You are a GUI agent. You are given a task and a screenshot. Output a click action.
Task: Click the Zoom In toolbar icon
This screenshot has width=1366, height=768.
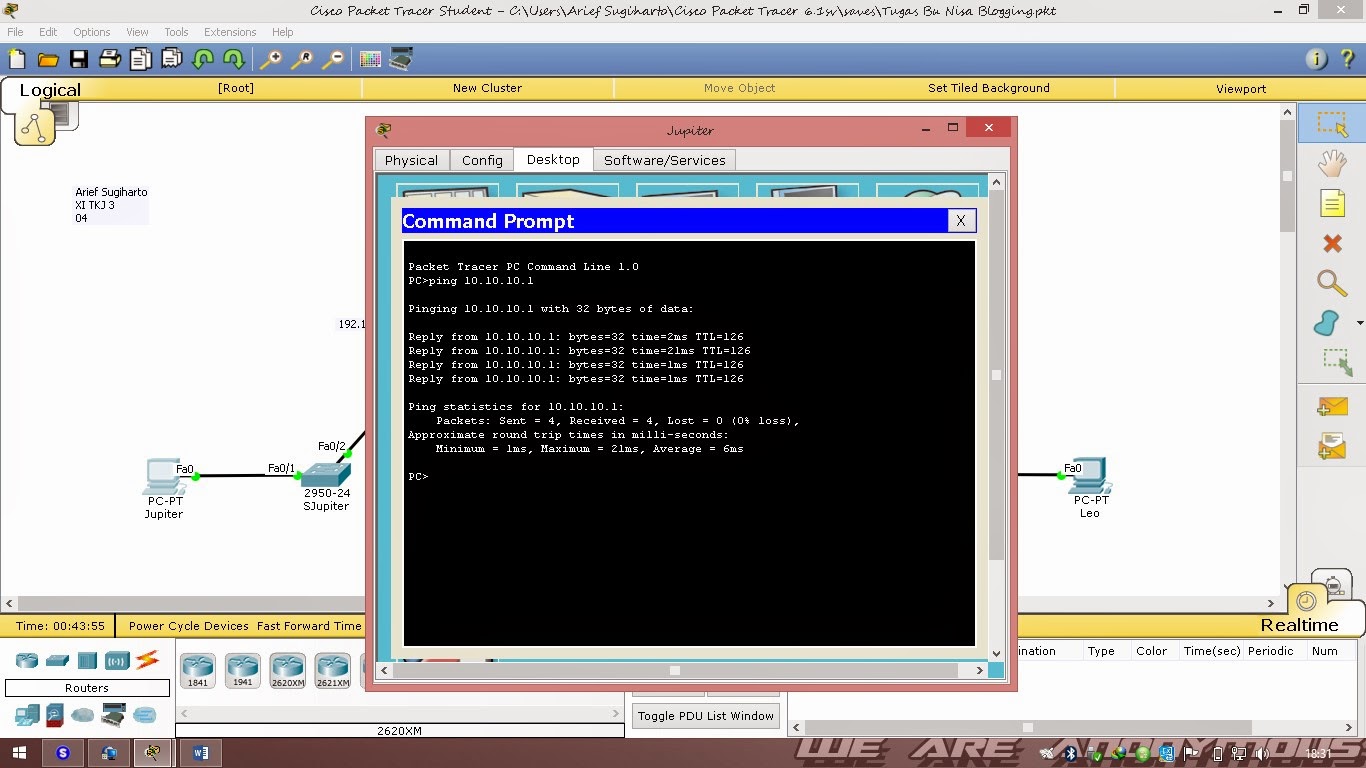pyautogui.click(x=271, y=59)
